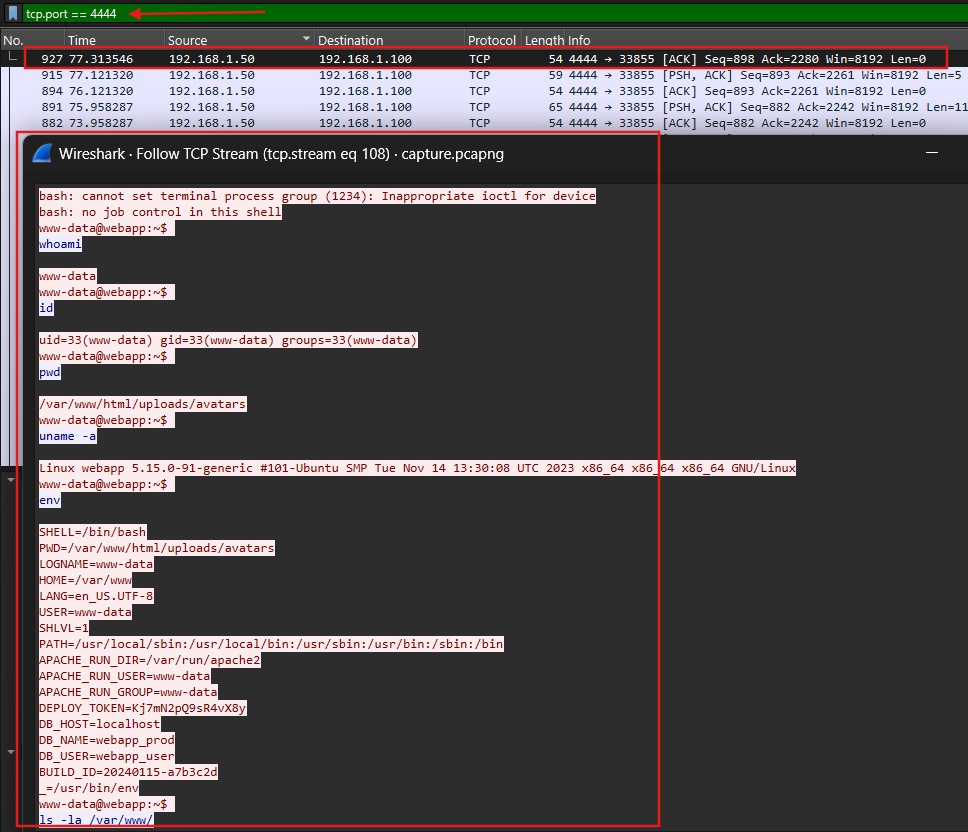Click the Info column header

click(x=579, y=40)
